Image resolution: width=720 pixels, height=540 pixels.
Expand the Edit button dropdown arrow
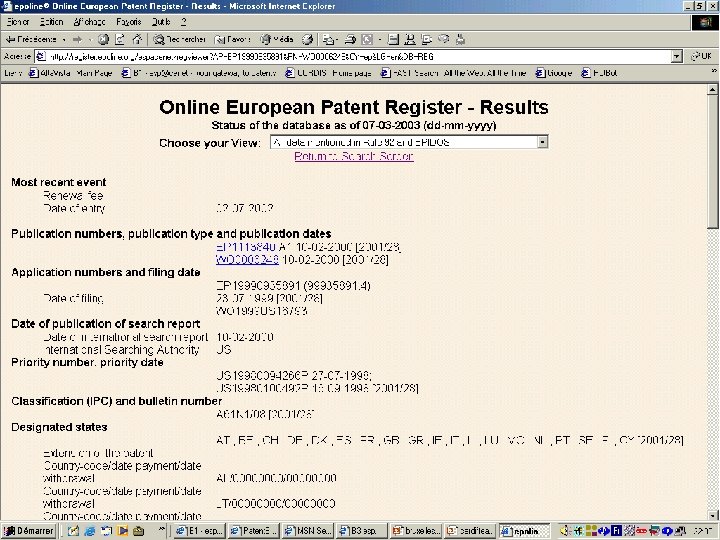click(x=379, y=40)
